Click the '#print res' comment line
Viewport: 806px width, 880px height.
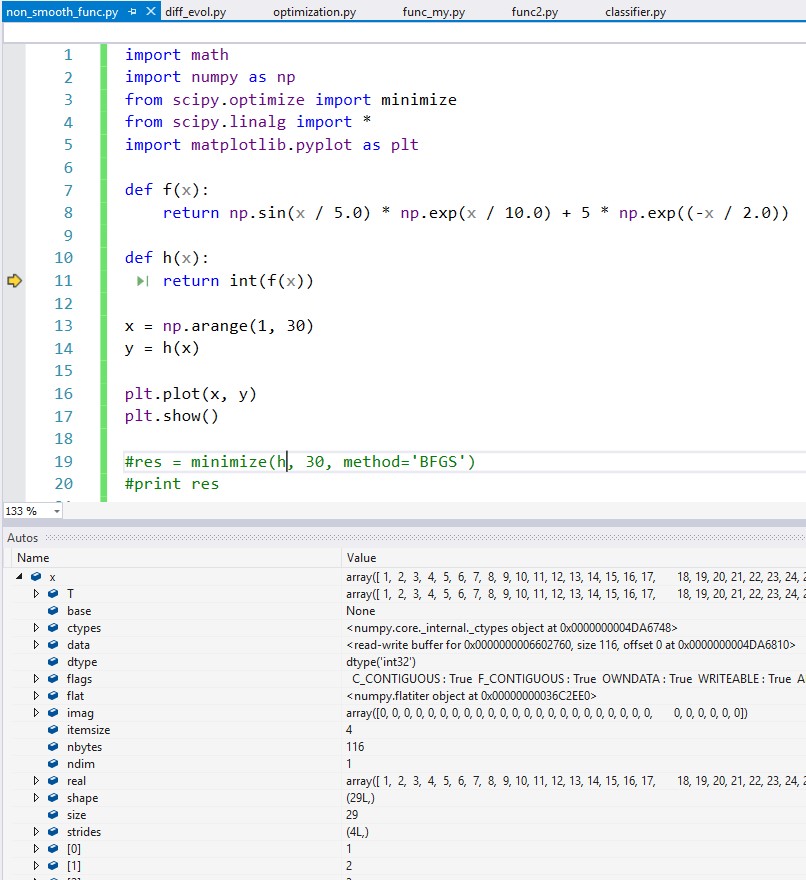(x=172, y=484)
